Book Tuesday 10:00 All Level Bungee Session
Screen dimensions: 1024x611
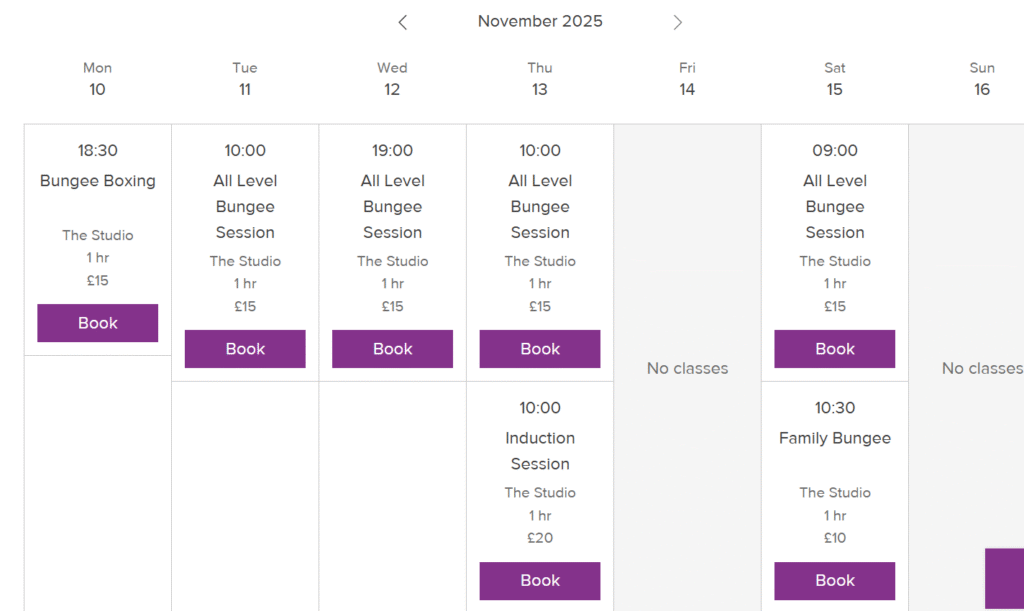[x=245, y=349]
